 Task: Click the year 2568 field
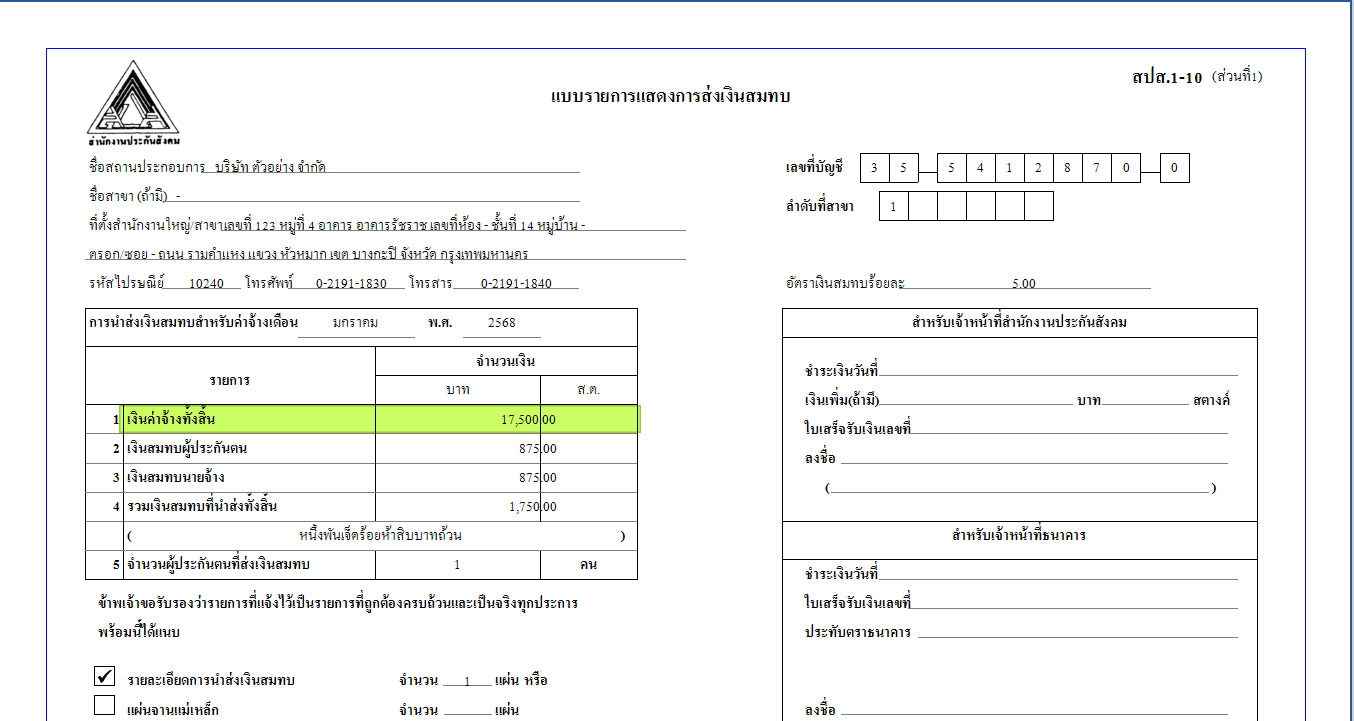501,324
